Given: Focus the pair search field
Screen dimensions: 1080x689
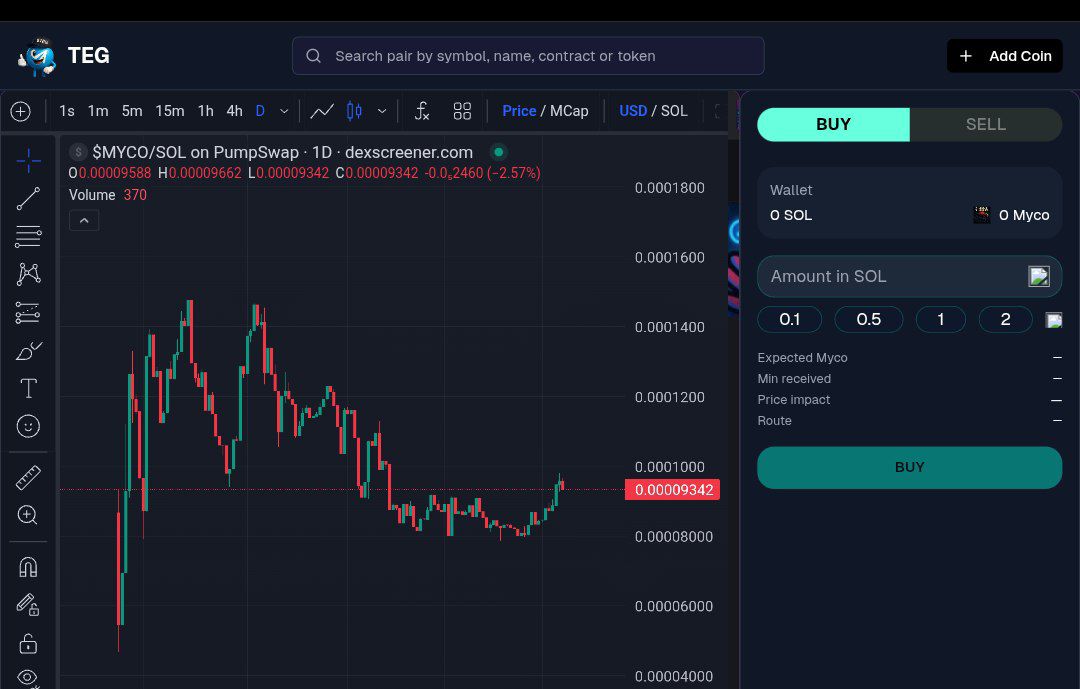Looking at the screenshot, I should click(x=528, y=56).
